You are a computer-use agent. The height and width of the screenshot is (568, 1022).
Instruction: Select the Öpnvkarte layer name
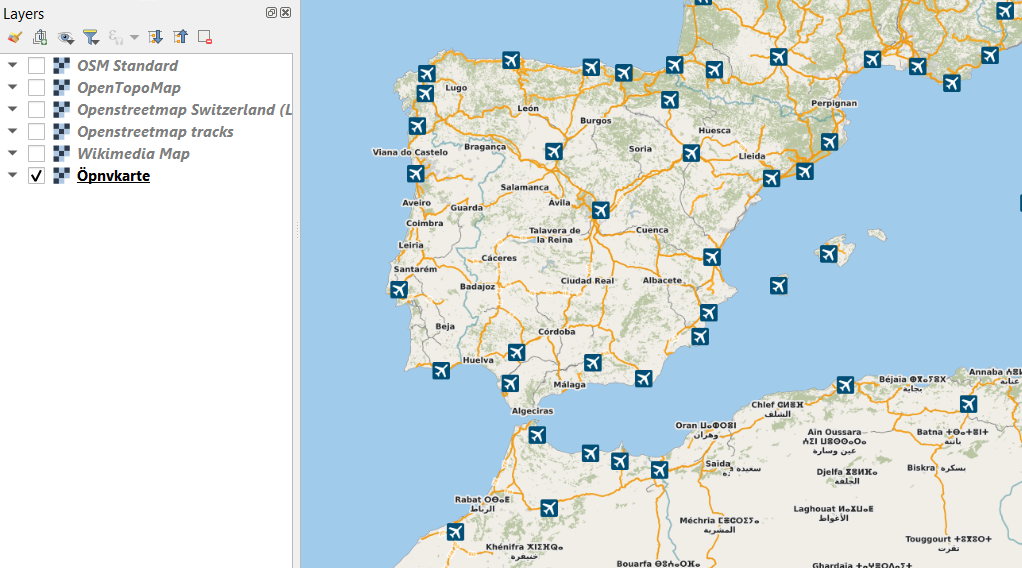pos(113,175)
